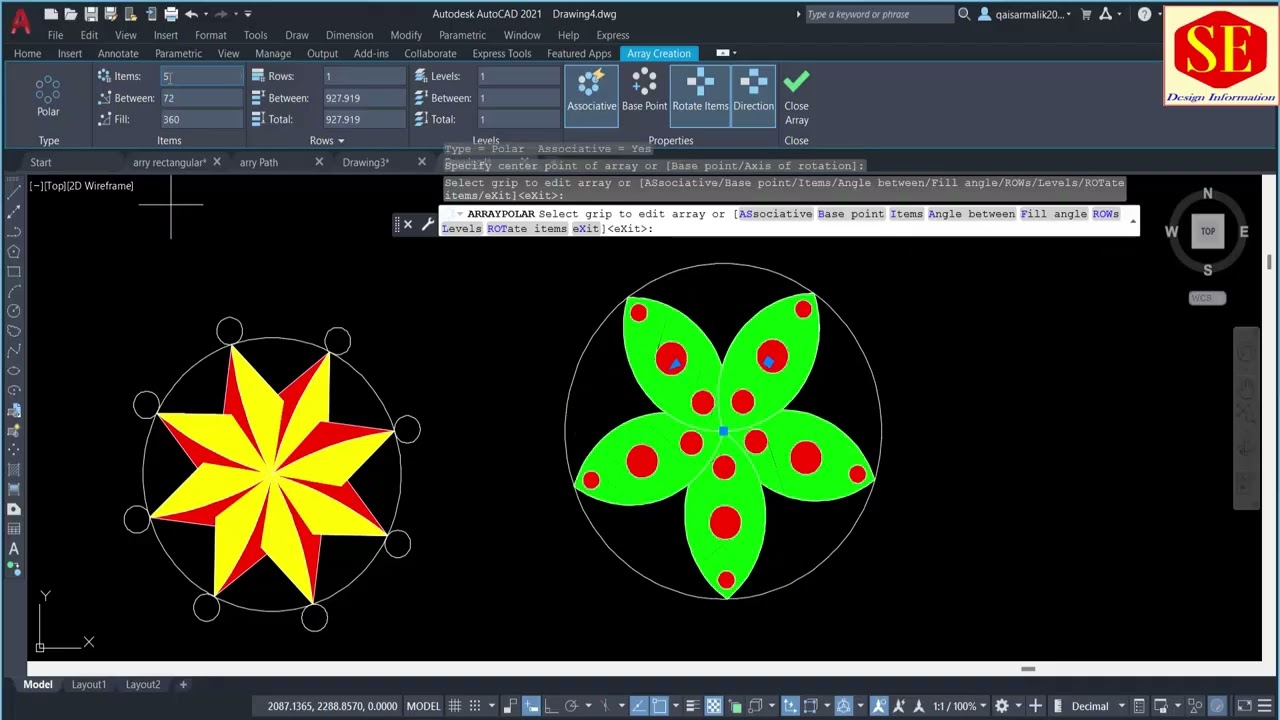Select the Arc tool in draw toolbar
1280x720 pixels.
coord(14,291)
